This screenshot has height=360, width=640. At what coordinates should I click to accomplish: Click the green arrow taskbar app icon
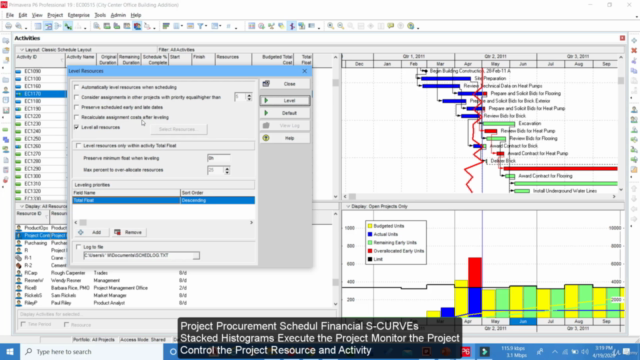click(484, 351)
